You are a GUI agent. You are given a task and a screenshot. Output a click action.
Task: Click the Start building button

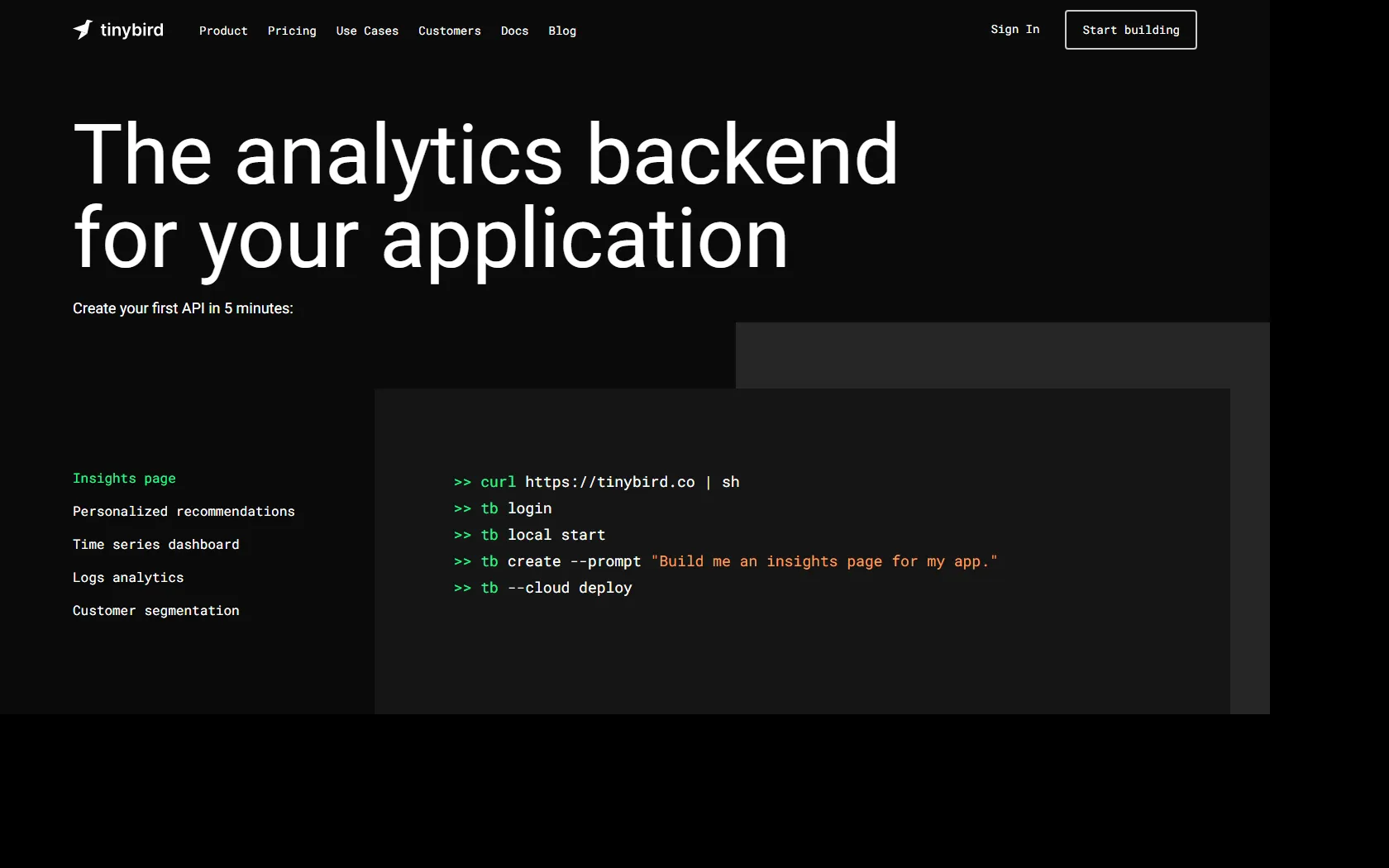coord(1130,30)
